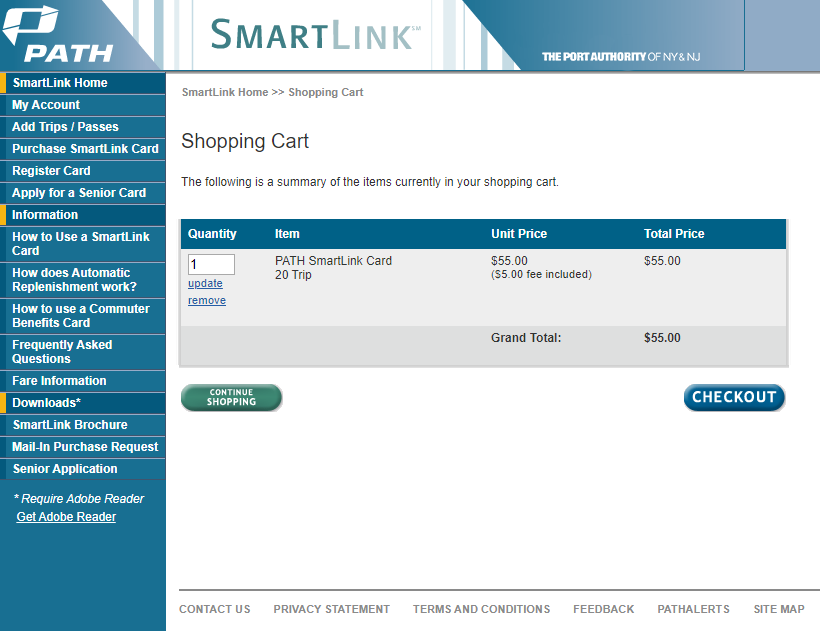Choose Apply for a Senior Card

click(x=83, y=192)
